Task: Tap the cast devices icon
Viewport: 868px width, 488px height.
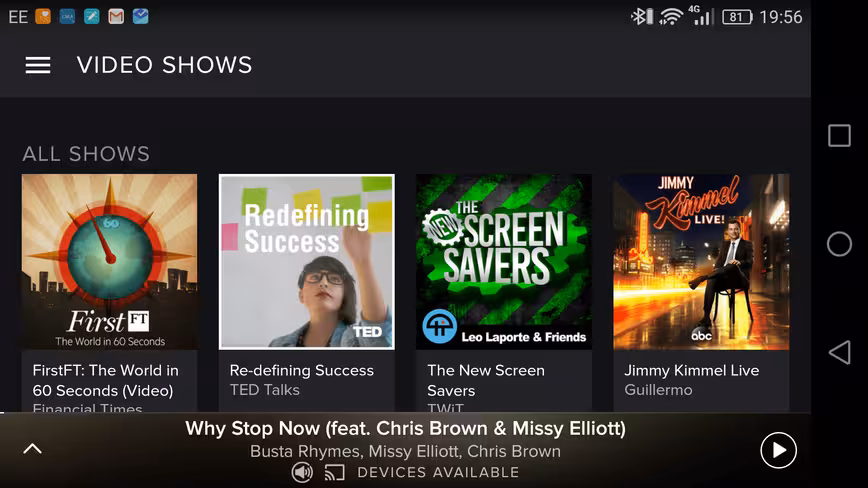Action: (334, 473)
